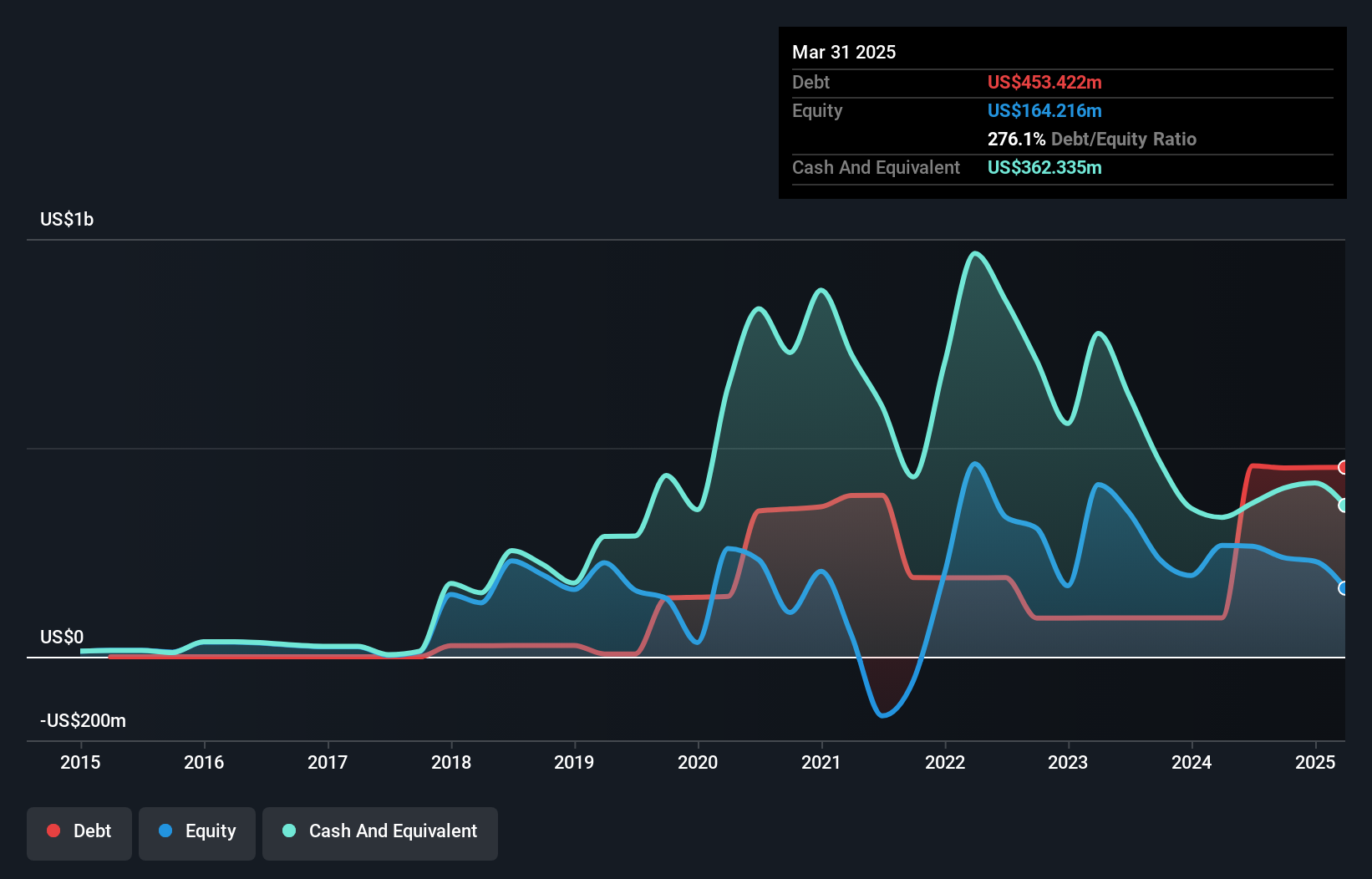Select the 2020 year label on axis
Viewport: 1372px width, 879px height.
699,762
